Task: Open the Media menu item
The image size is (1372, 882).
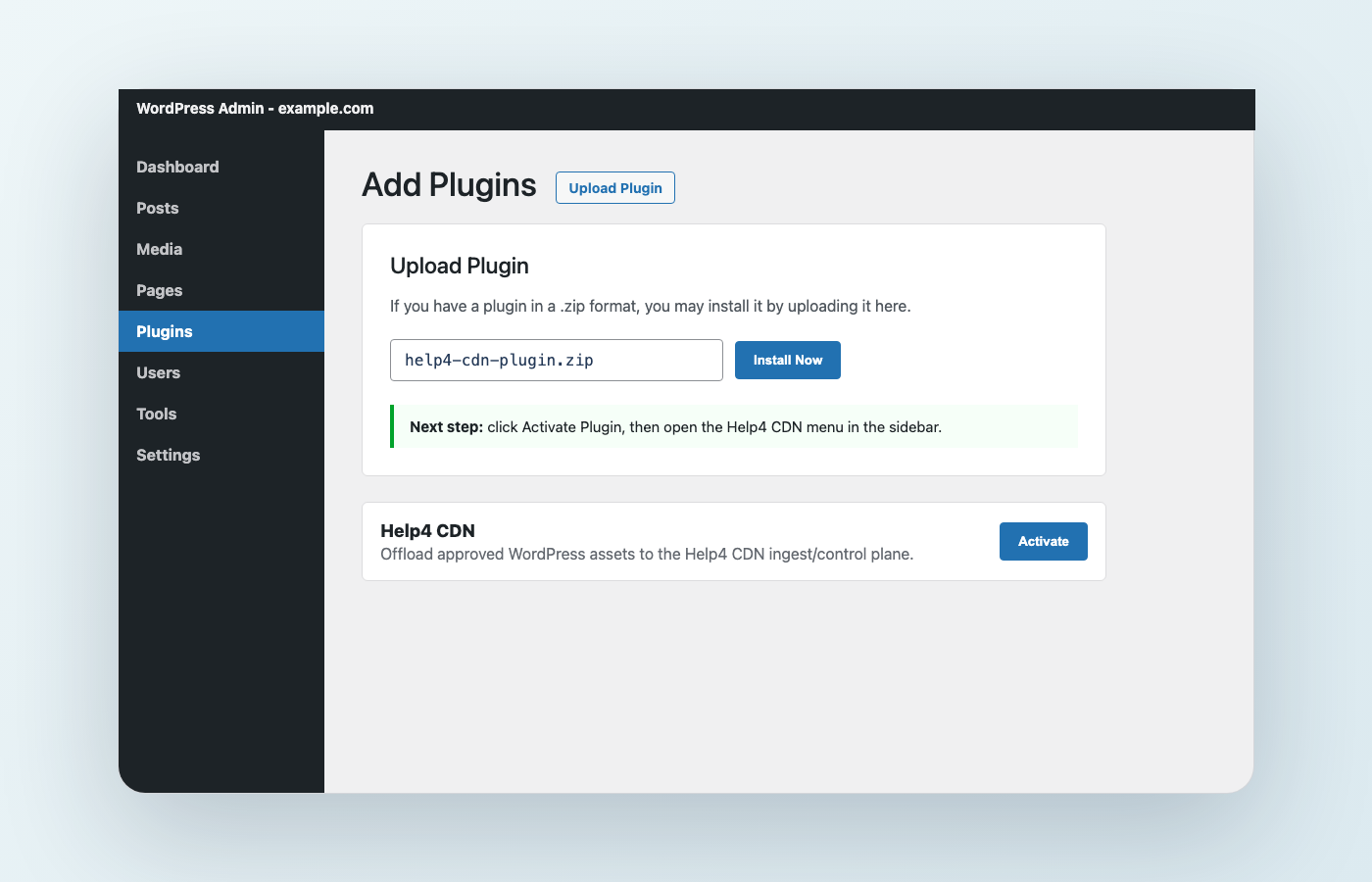Action: (221, 249)
